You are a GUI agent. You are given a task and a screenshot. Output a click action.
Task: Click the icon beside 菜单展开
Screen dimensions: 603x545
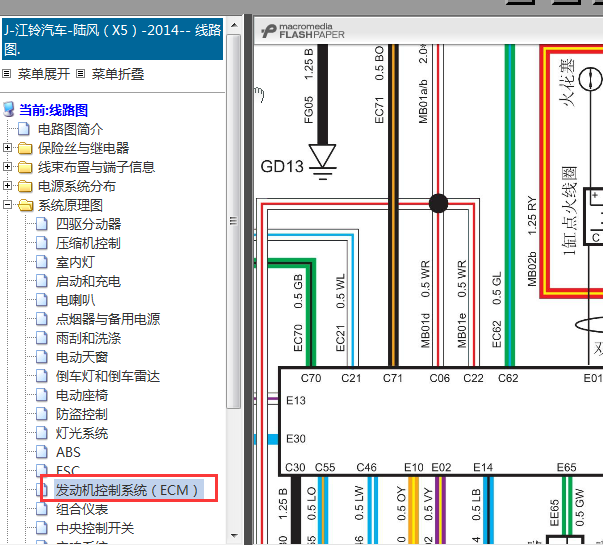click(x=7, y=73)
